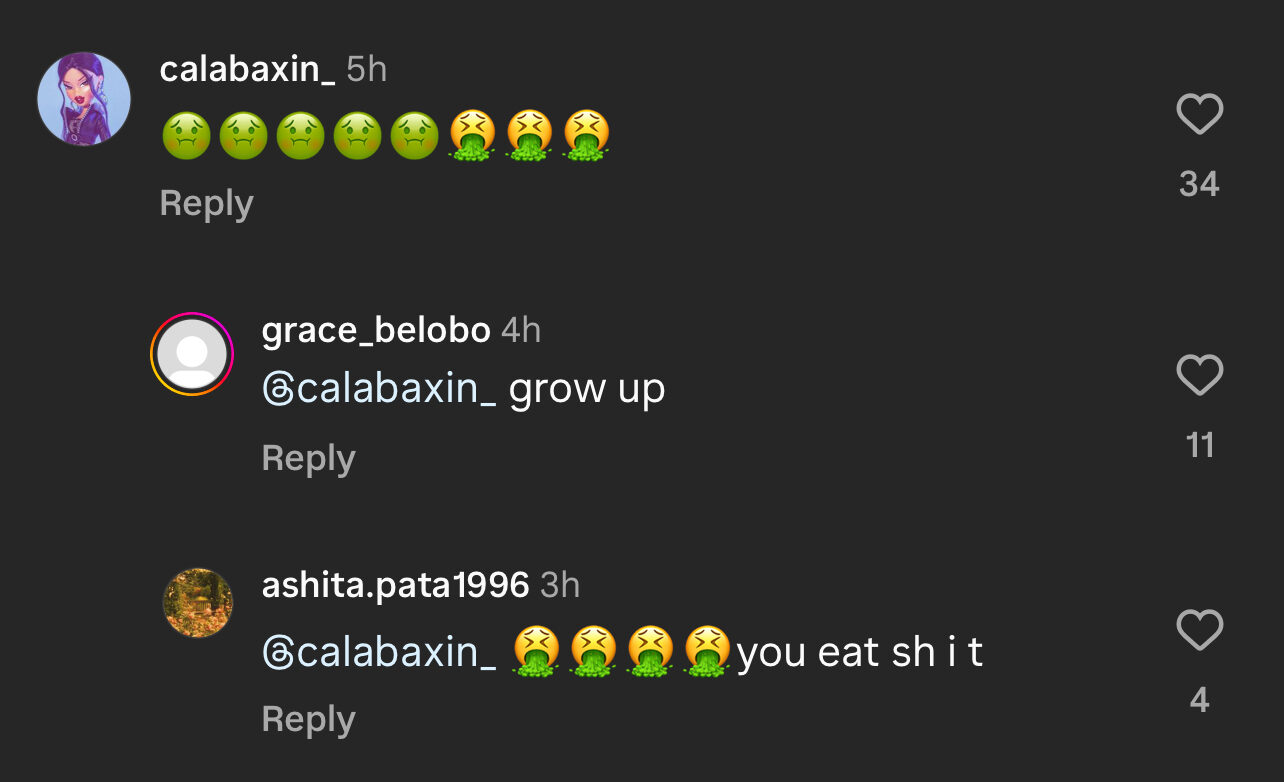Like ashita.pata1996's reply using the heart icon
The width and height of the screenshot is (1284, 782).
click(x=1199, y=631)
